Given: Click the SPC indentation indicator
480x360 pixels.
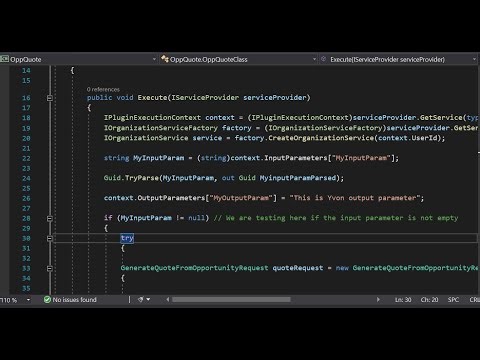Looking at the screenshot, I should click(453, 300).
